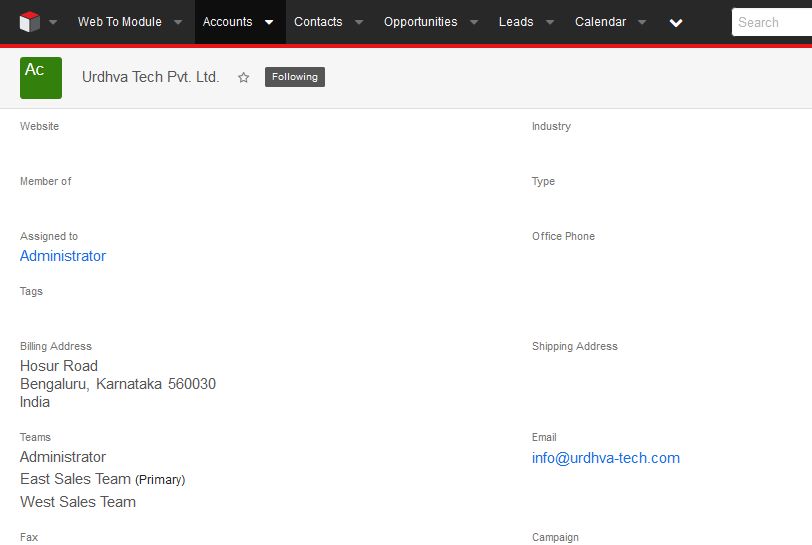Go to the Contacts module
The image size is (812, 545).
pos(318,22)
